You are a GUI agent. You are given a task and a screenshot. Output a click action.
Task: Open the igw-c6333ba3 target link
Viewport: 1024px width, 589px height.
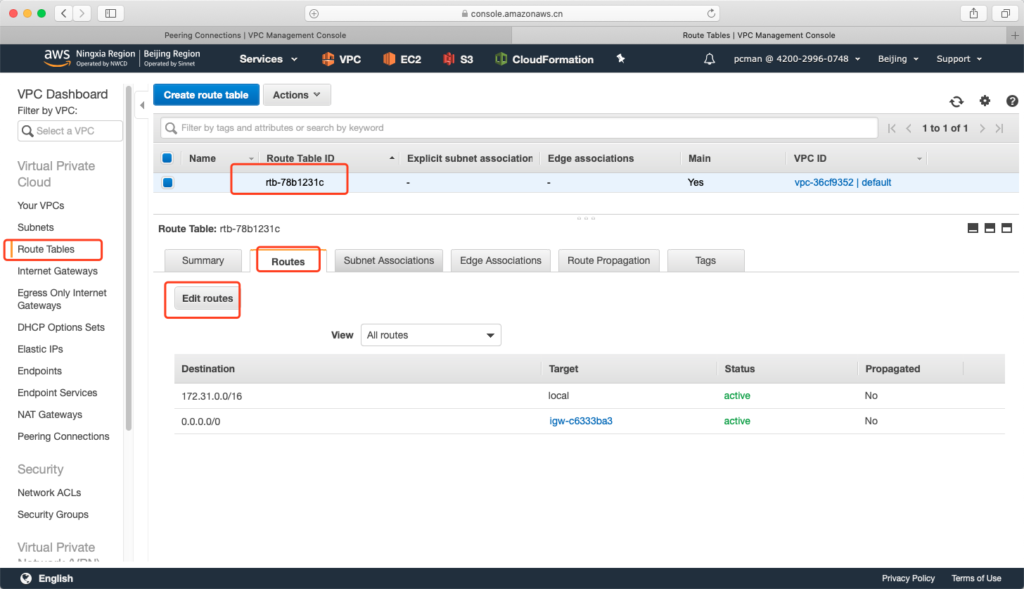pyautogui.click(x=580, y=421)
